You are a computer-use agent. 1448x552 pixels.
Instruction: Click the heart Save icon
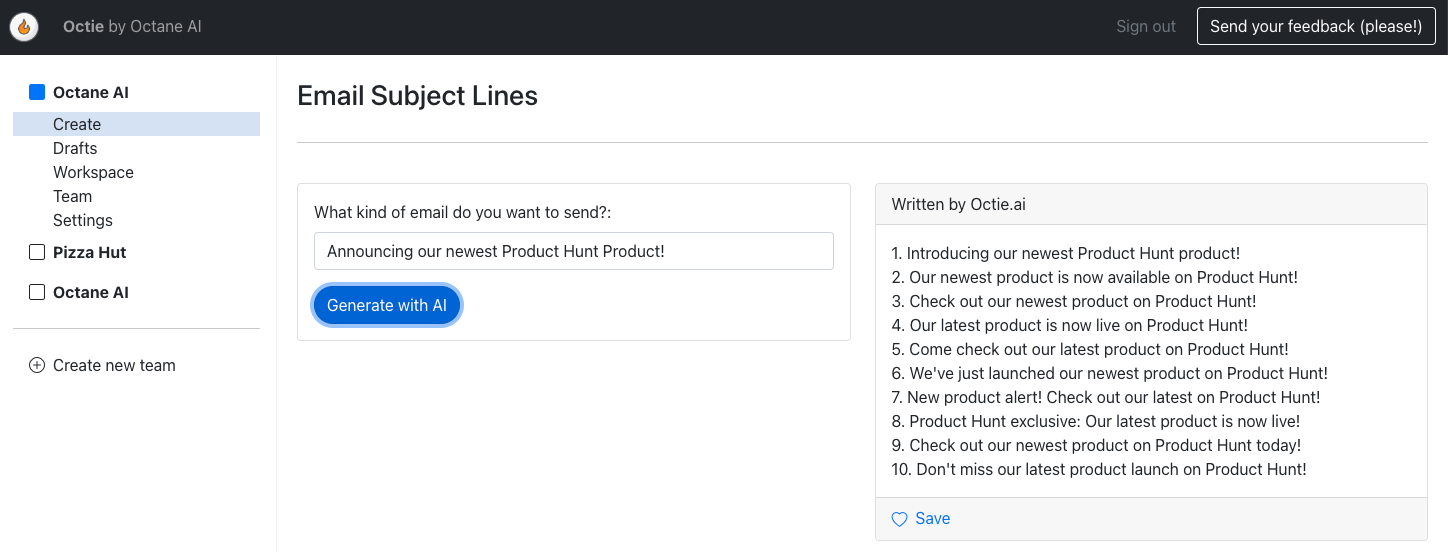point(899,519)
